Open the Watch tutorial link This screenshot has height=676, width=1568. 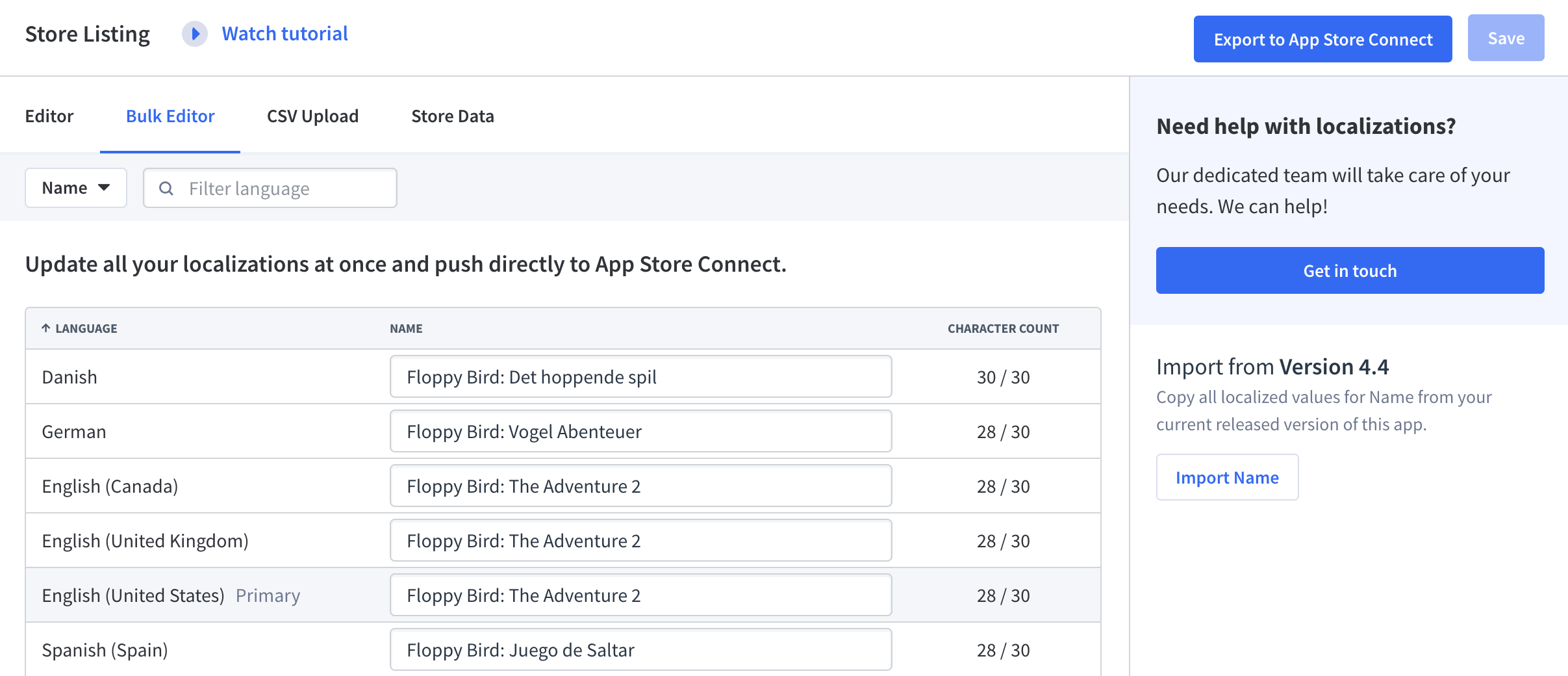(285, 33)
